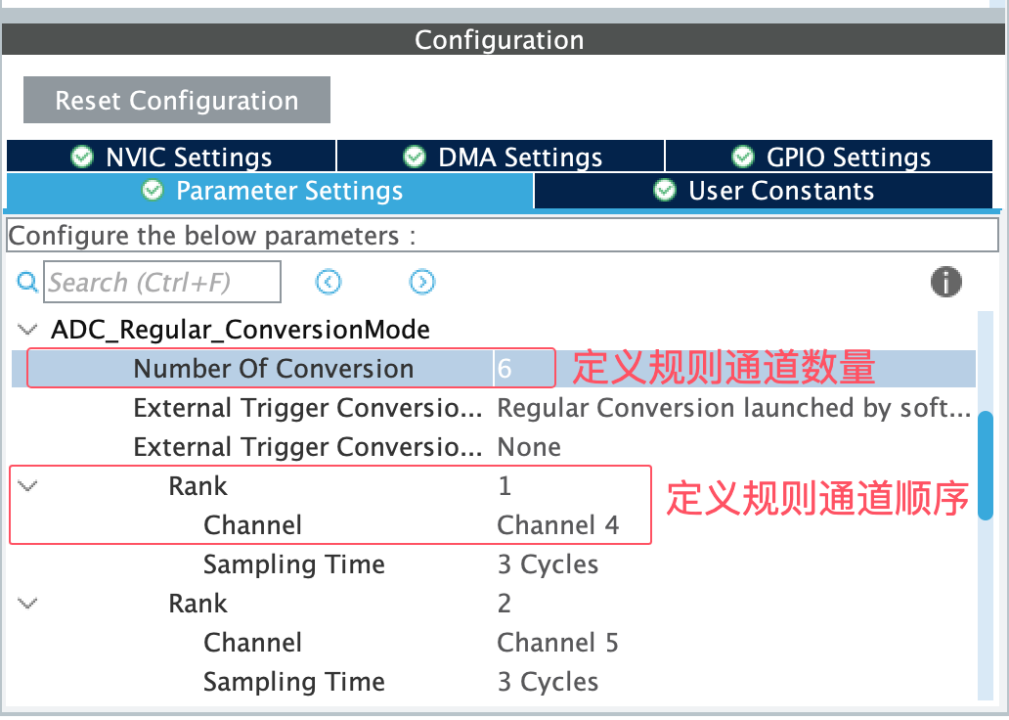The image size is (1009, 720).
Task: Go to next search result arrow
Action: pos(422,283)
